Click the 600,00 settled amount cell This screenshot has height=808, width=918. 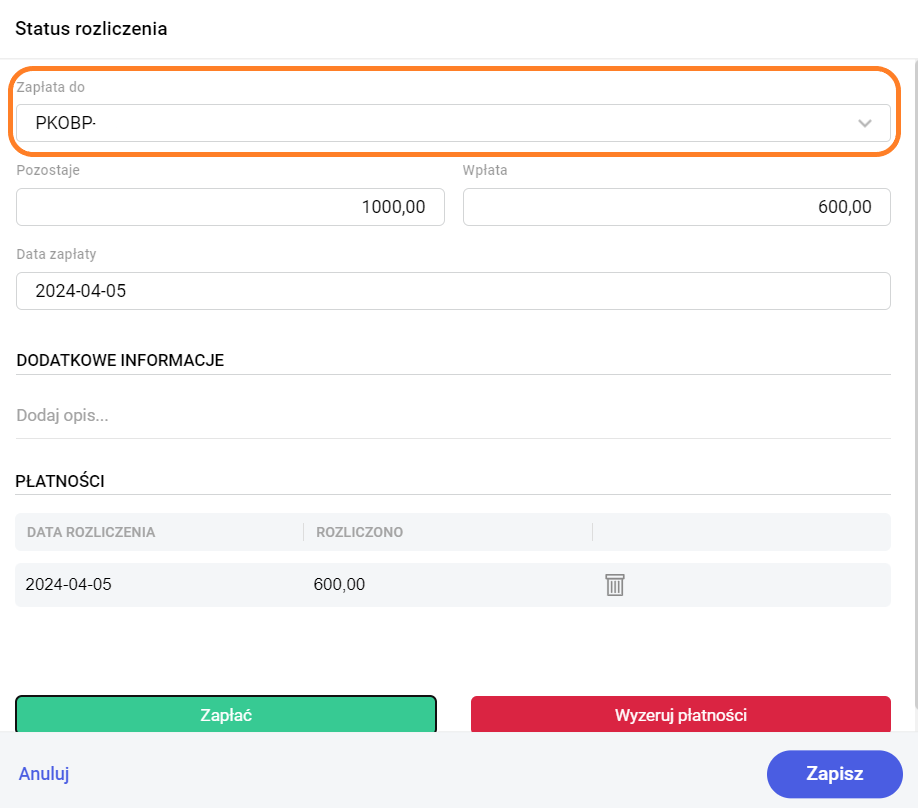click(339, 585)
